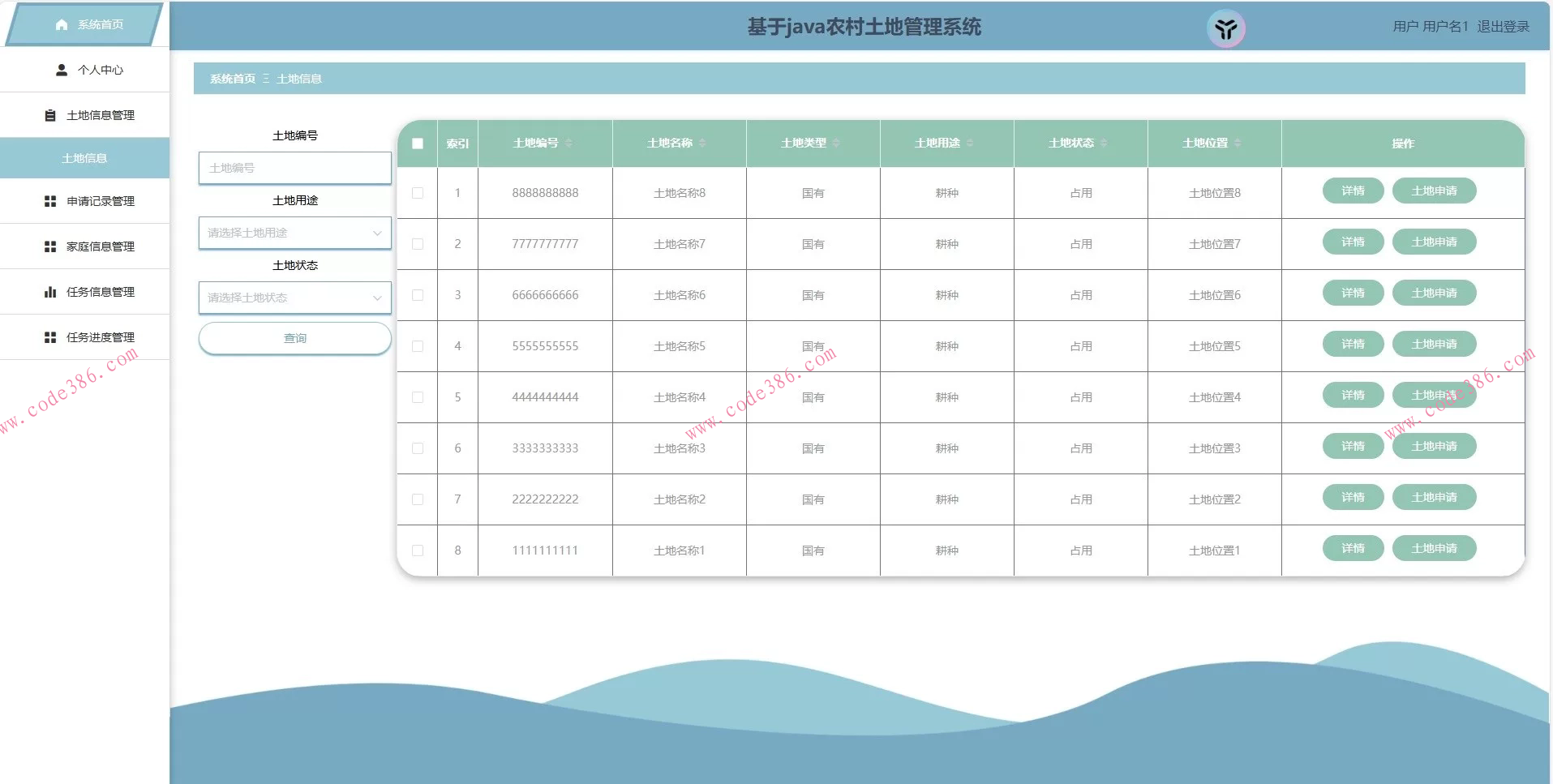Open 详情 for 土地名称1

pyautogui.click(x=1353, y=549)
